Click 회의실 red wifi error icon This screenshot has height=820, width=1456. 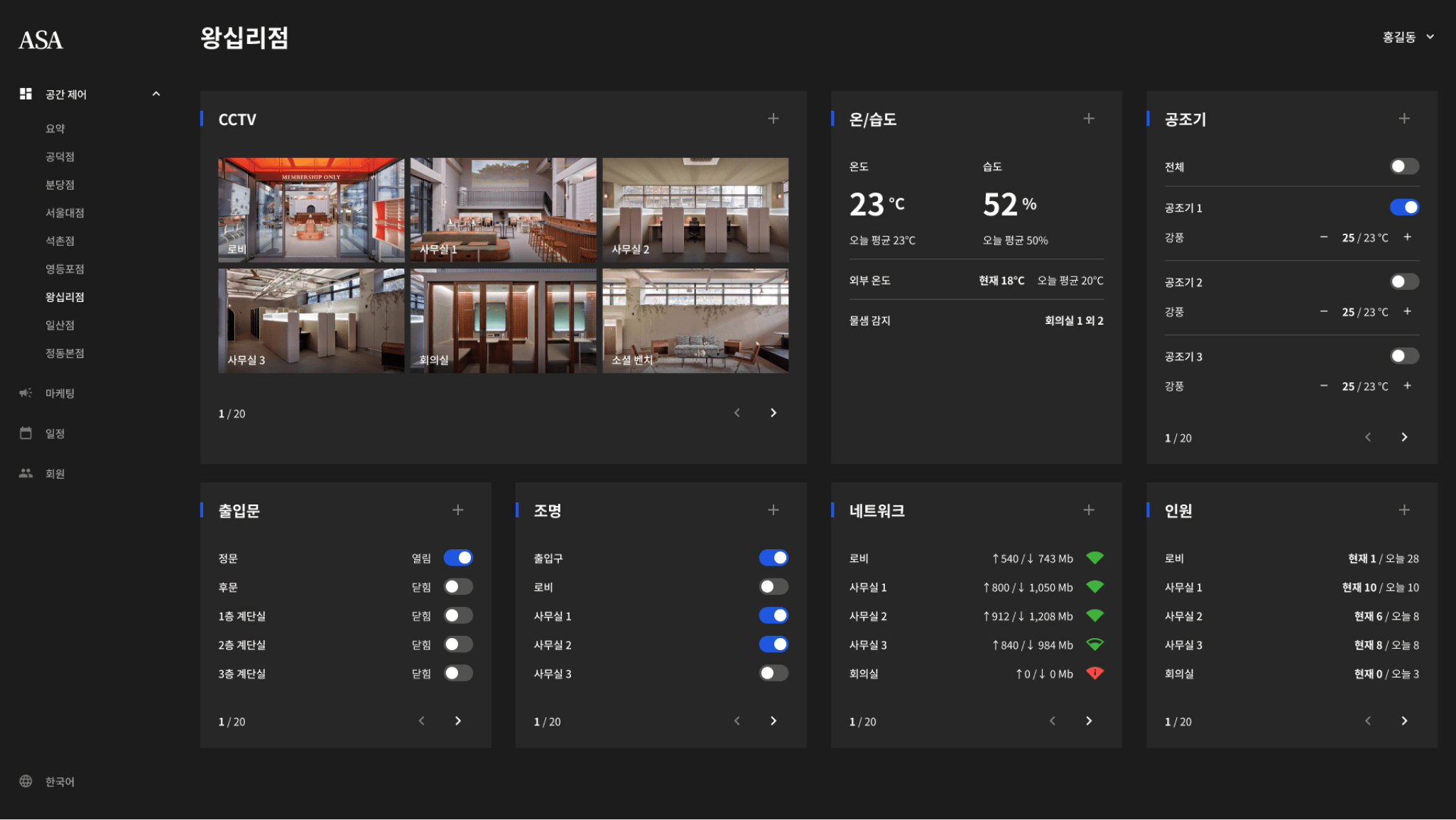[1095, 673]
